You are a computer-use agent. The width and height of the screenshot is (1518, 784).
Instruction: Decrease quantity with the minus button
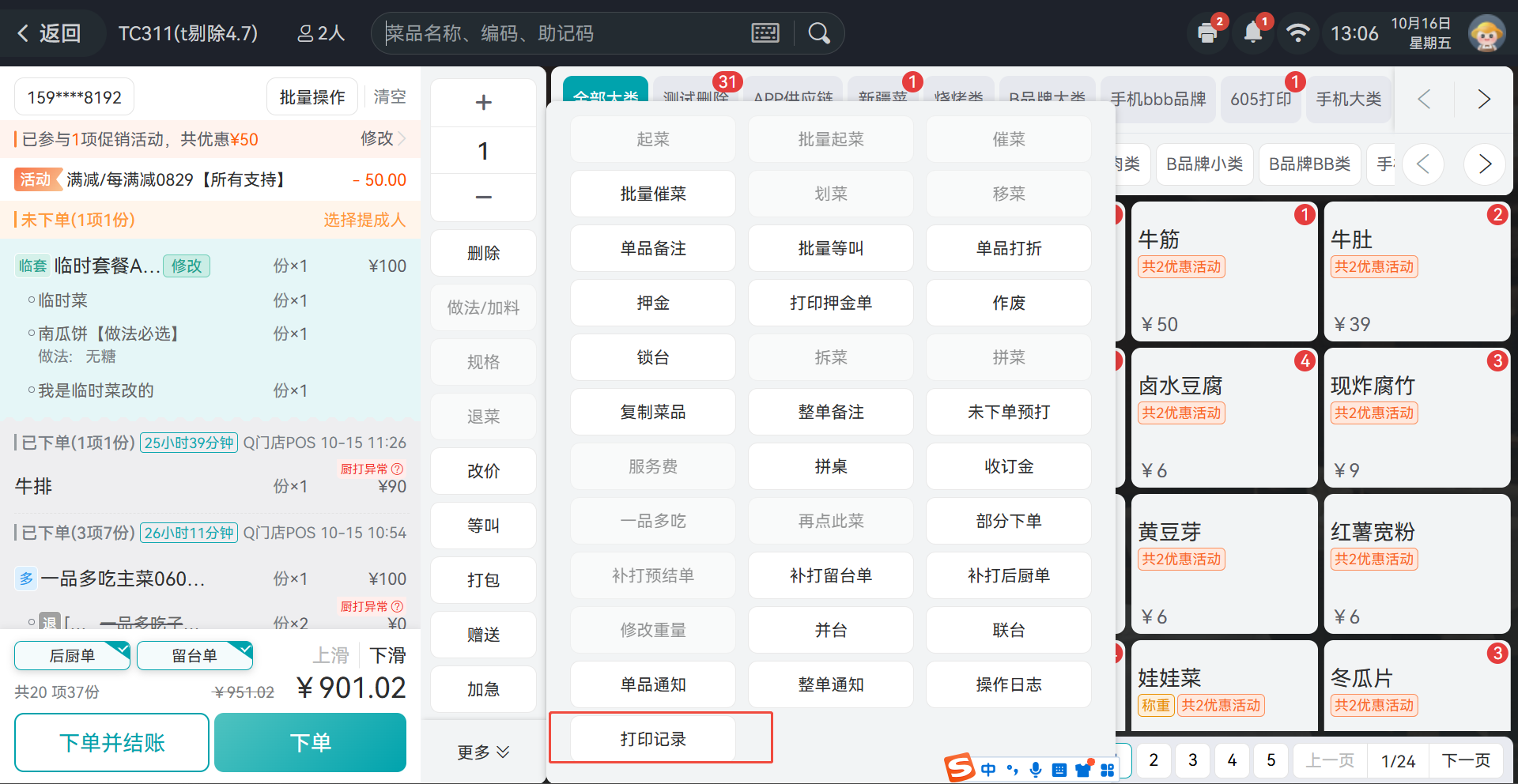click(483, 197)
